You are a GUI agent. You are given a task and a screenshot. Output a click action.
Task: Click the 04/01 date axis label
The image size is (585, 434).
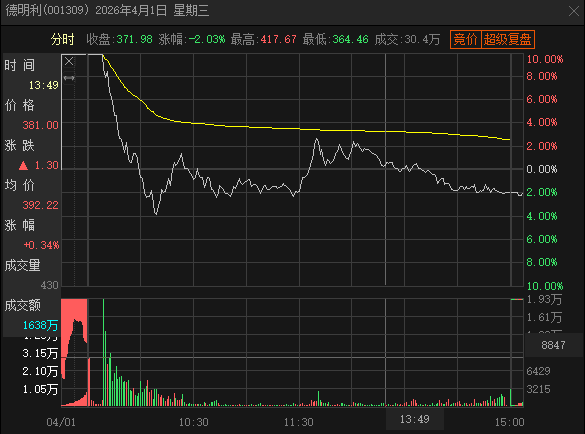tap(61, 422)
